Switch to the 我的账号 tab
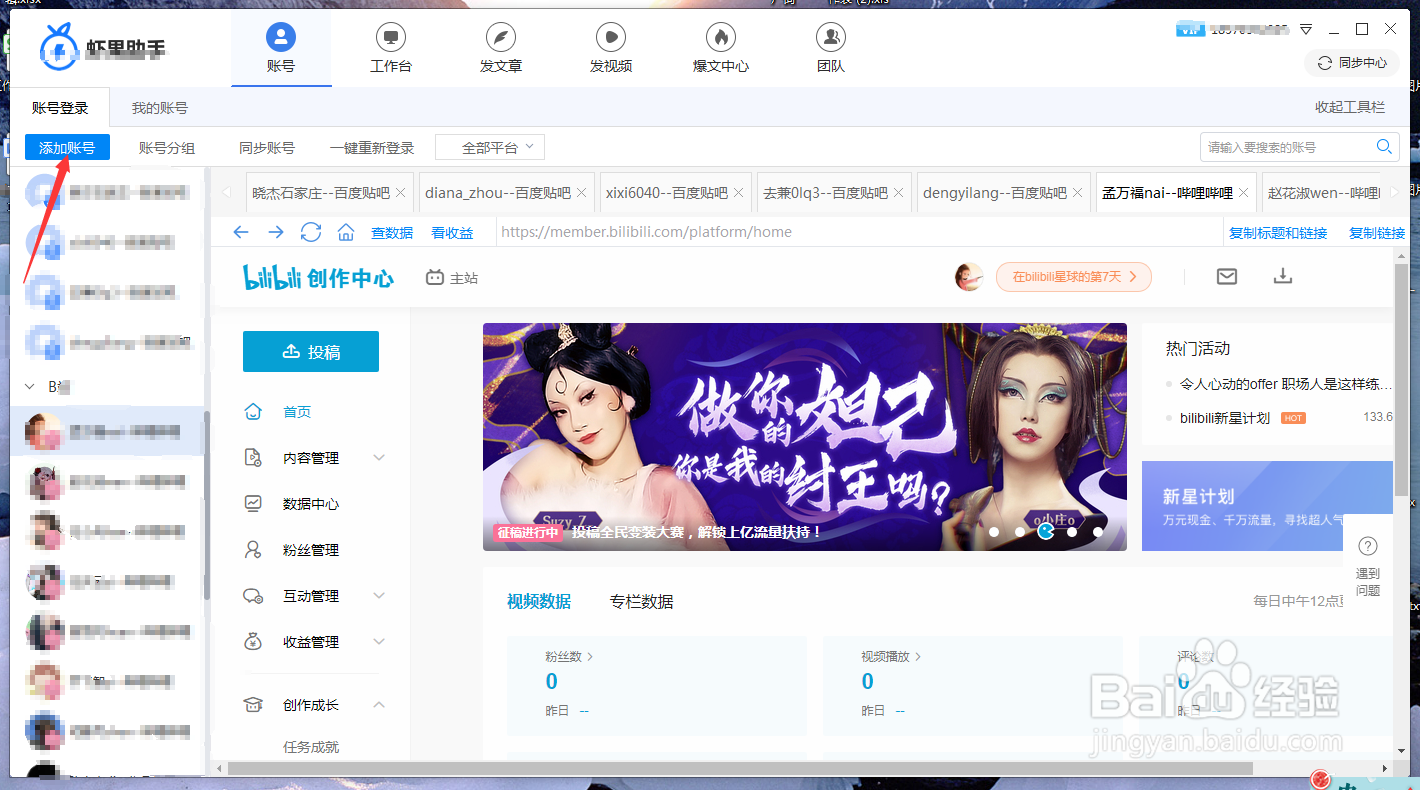 [x=159, y=107]
